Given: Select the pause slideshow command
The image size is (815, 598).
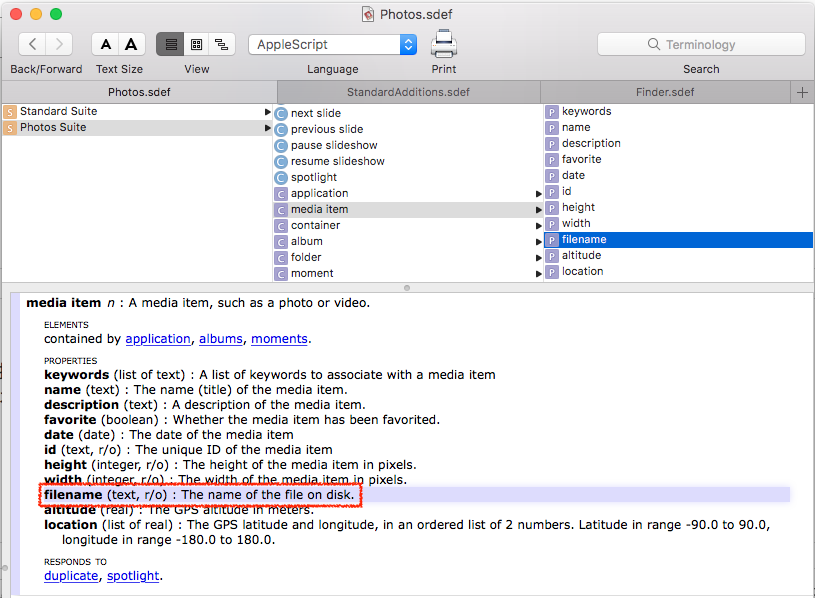Looking at the screenshot, I should click(408, 145).
